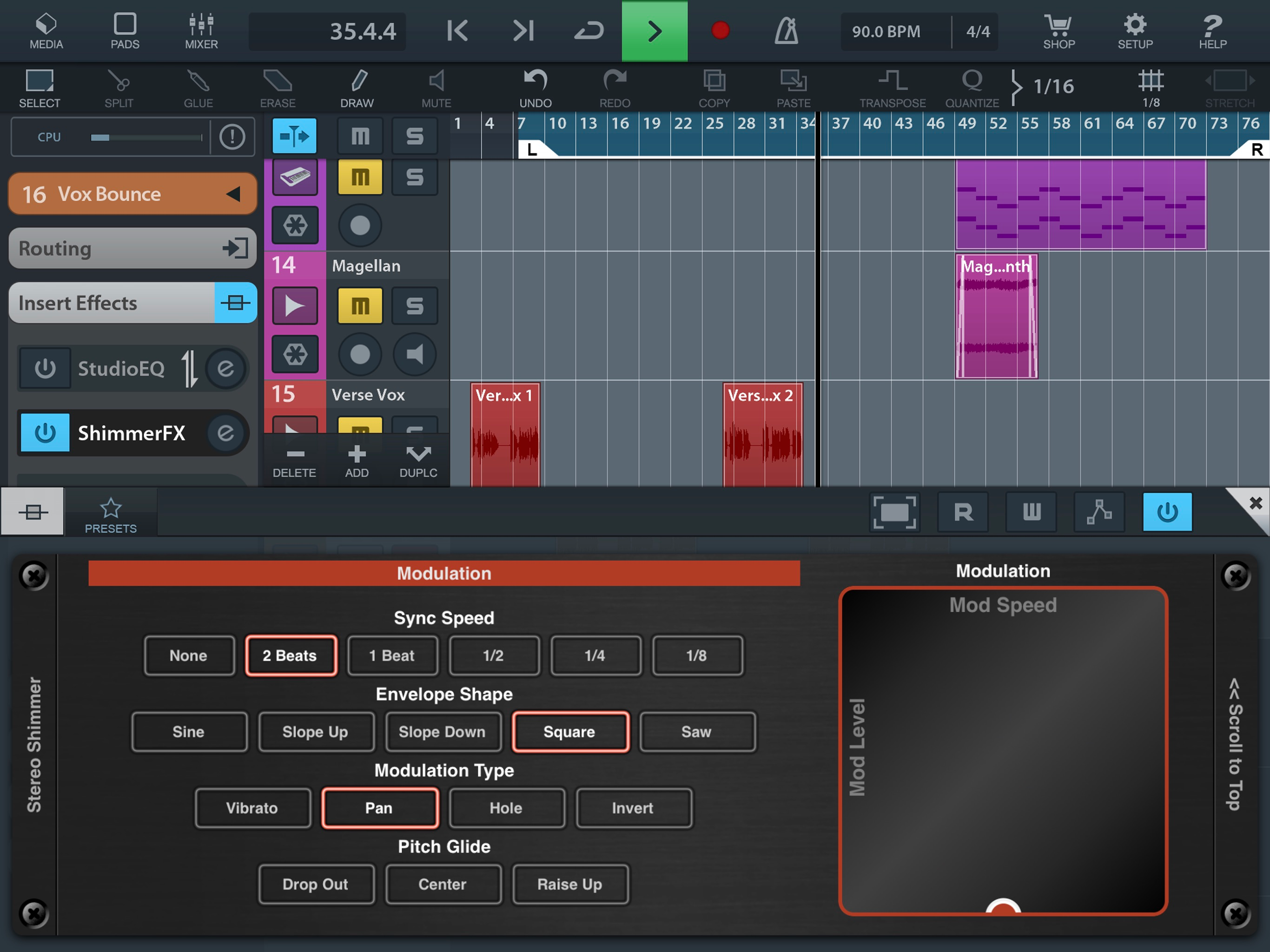Activate the Glue tool

tap(198, 88)
